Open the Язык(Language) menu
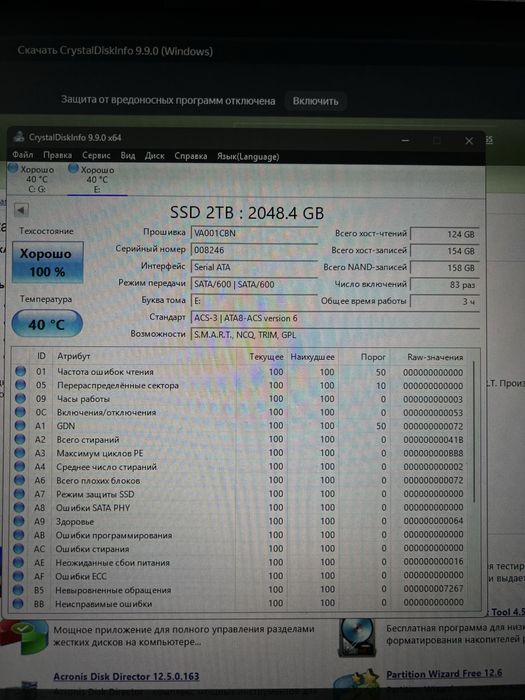Viewport: 525px width, 700px height. point(248,157)
